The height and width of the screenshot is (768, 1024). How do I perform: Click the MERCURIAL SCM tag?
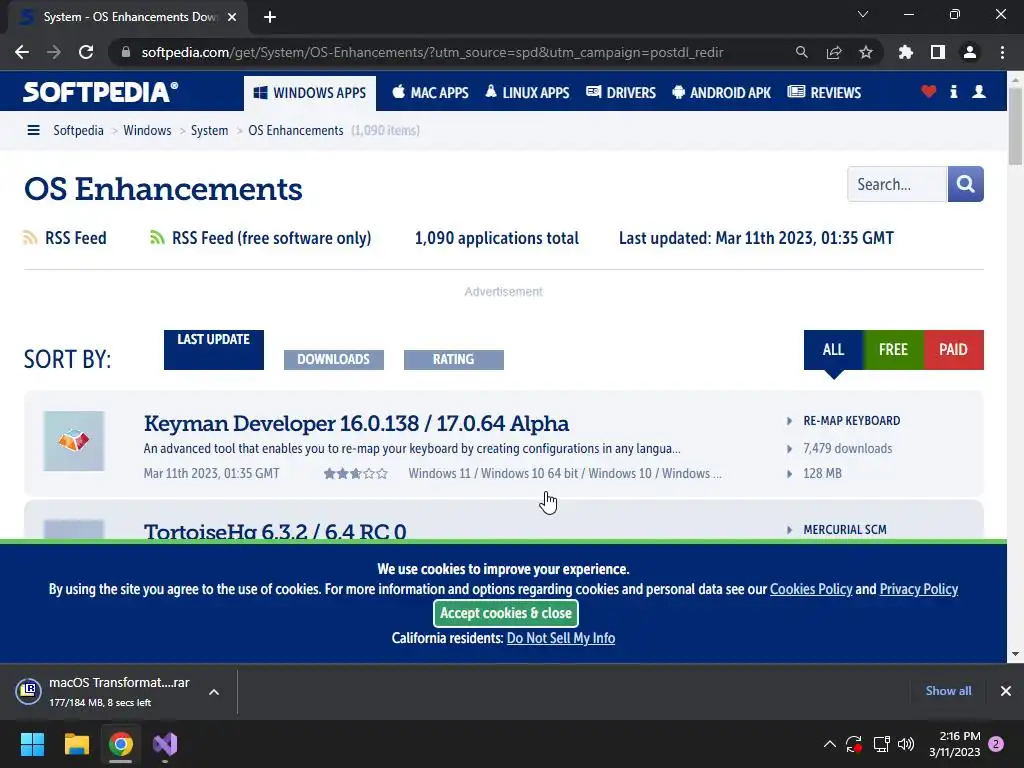click(845, 530)
